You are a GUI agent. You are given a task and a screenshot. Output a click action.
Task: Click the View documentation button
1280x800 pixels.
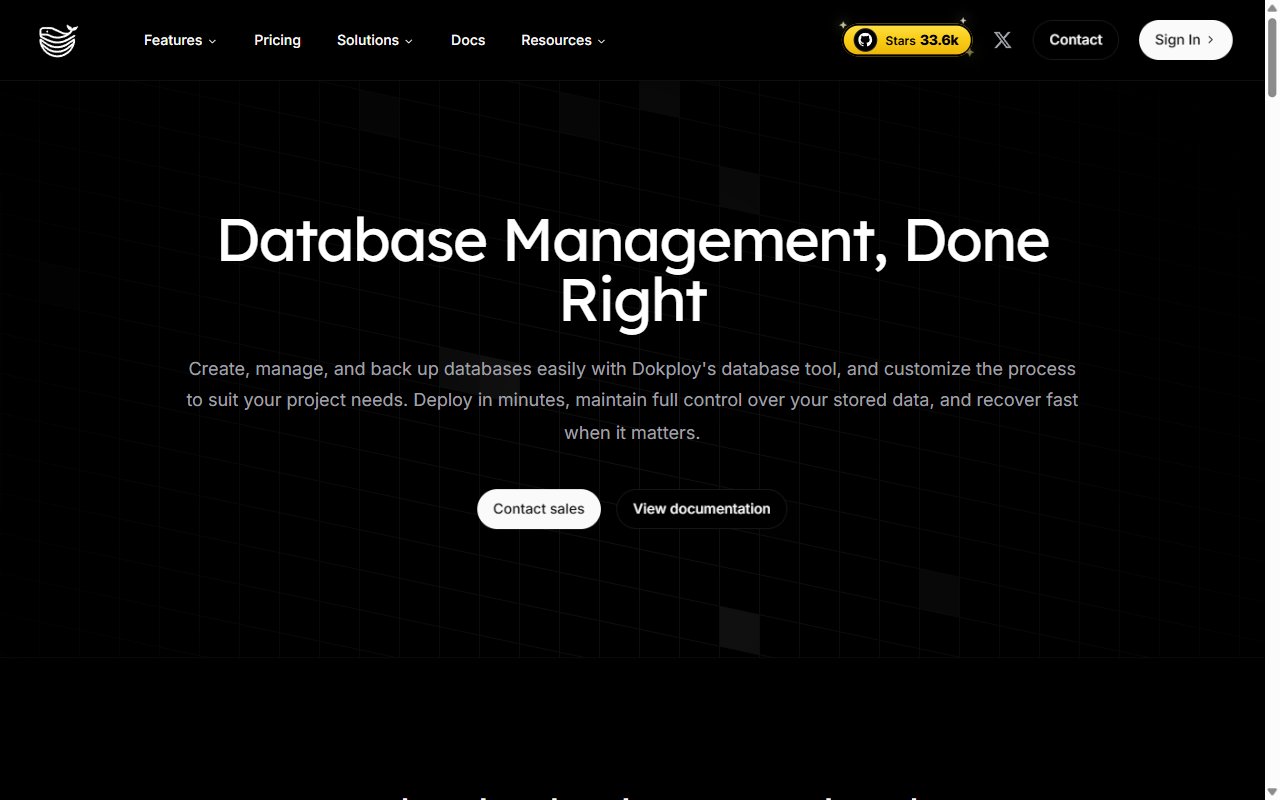coord(701,509)
